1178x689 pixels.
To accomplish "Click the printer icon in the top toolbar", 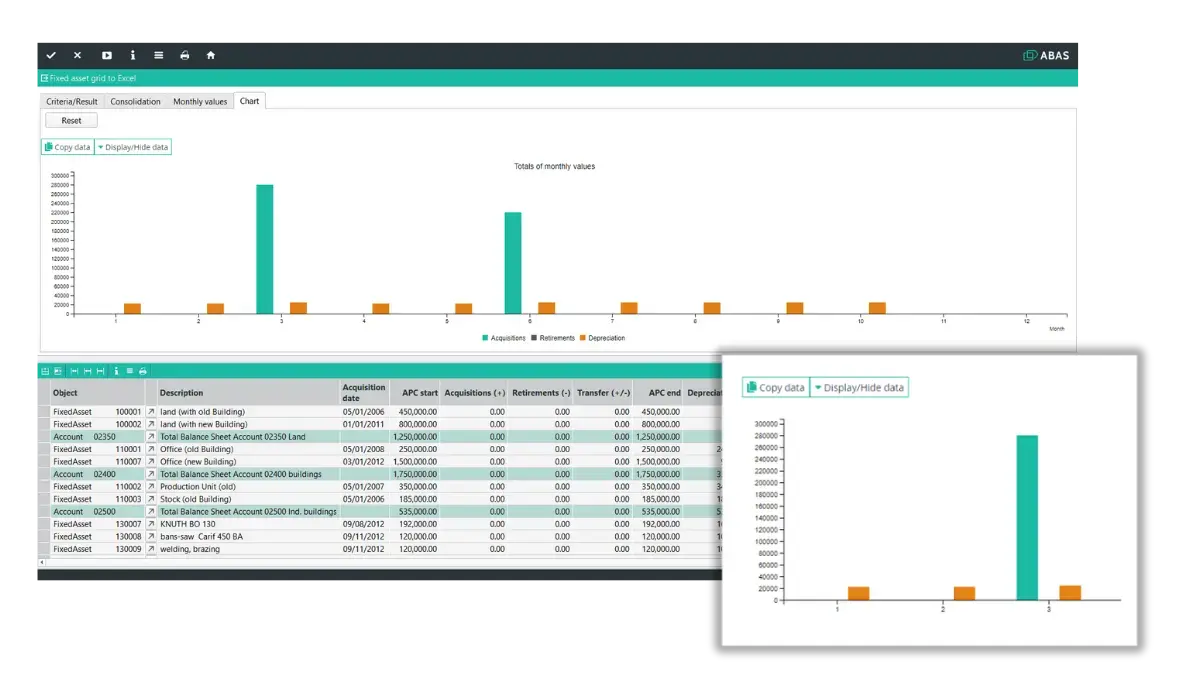I will [185, 56].
